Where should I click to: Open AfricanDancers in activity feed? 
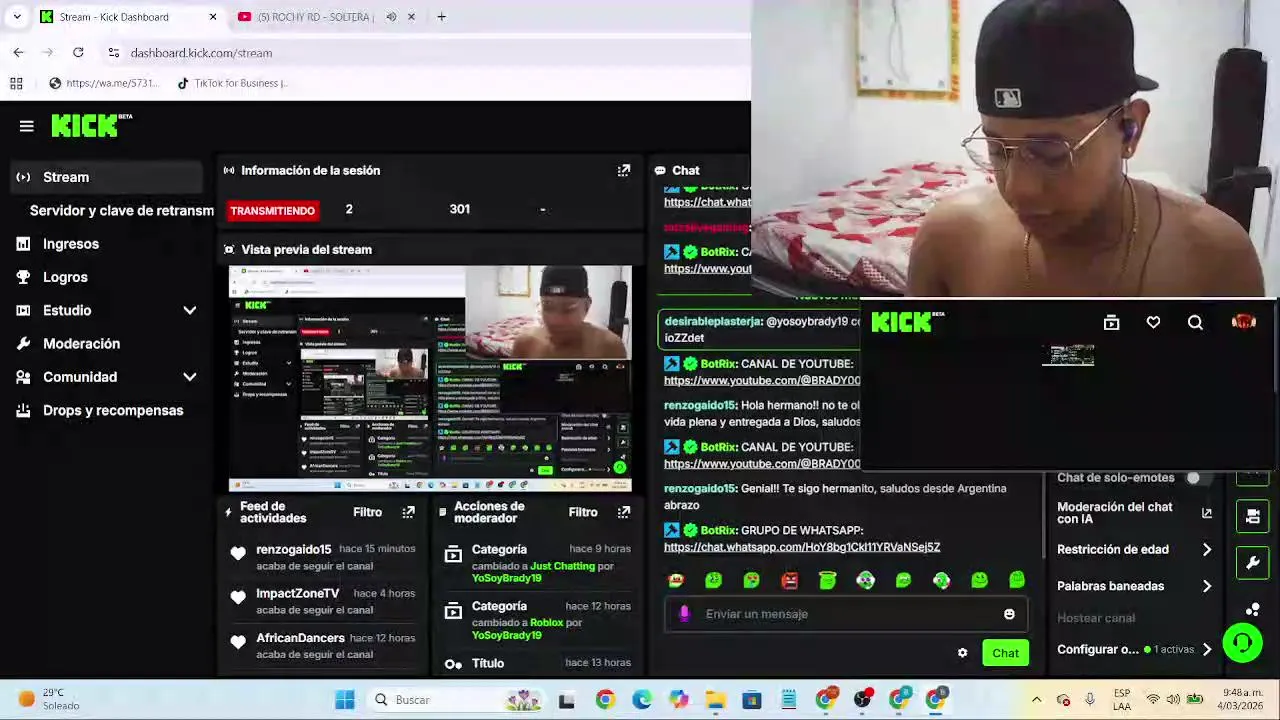300,638
